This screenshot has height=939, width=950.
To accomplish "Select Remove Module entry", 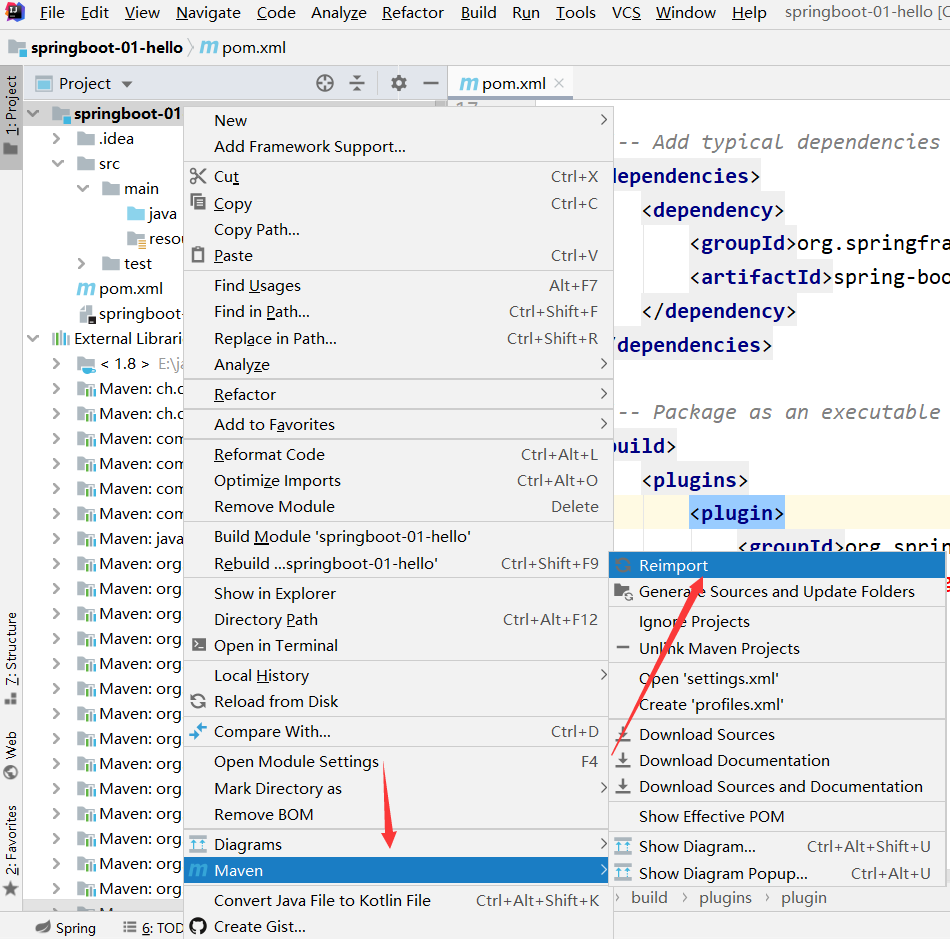I will pyautogui.click(x=398, y=506).
